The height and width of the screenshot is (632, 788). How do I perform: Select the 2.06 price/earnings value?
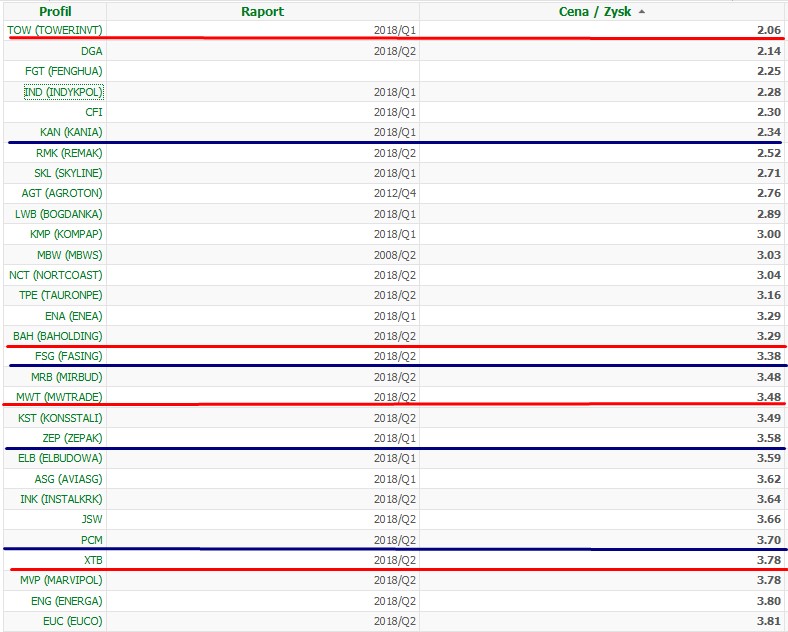tap(769, 30)
